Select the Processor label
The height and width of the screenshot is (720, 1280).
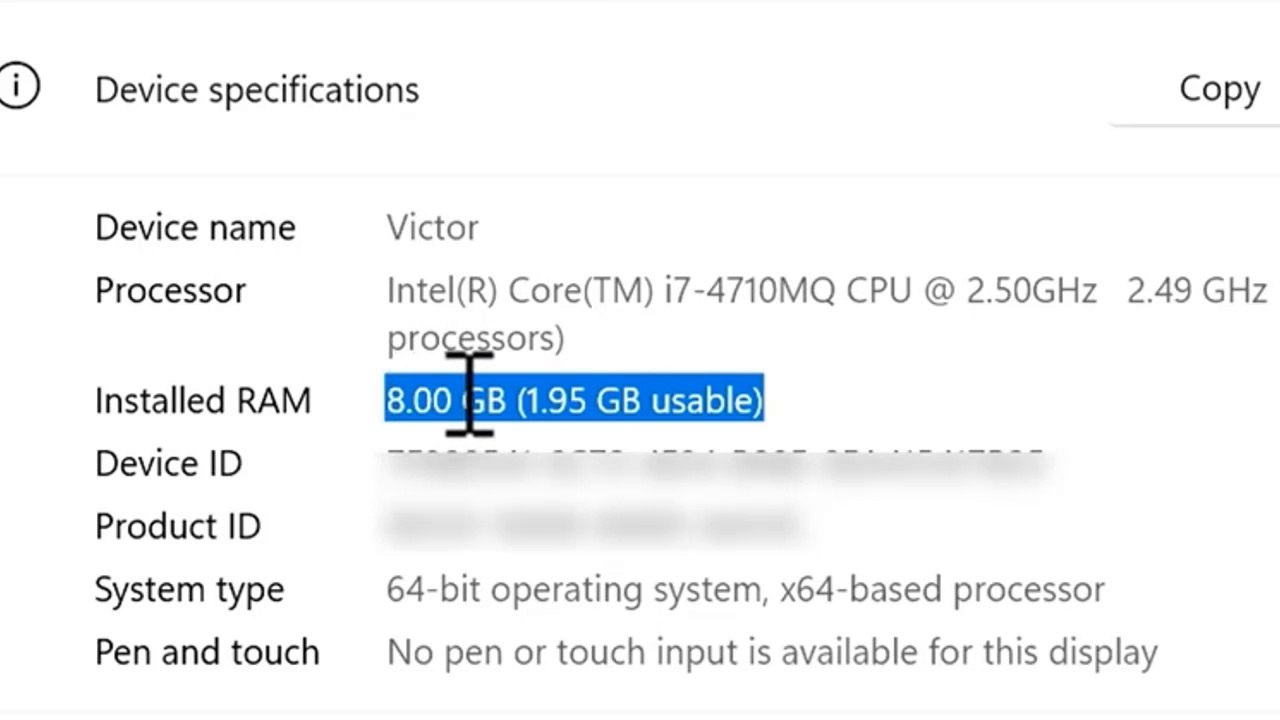pyautogui.click(x=170, y=290)
